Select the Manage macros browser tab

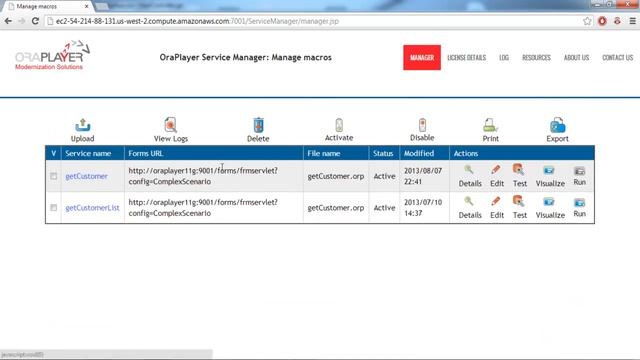pyautogui.click(x=48, y=7)
